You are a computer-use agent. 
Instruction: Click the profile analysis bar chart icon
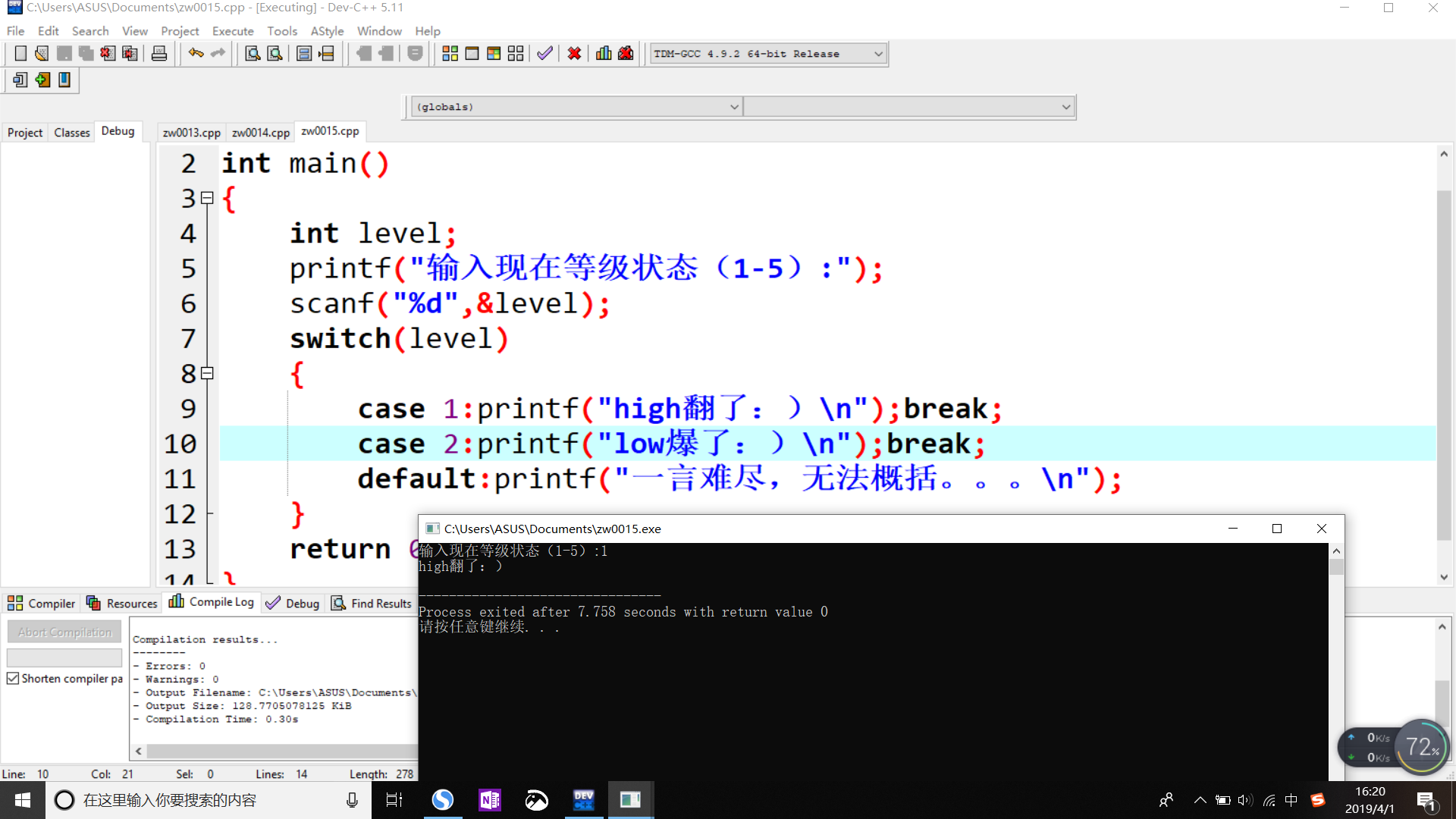click(604, 54)
